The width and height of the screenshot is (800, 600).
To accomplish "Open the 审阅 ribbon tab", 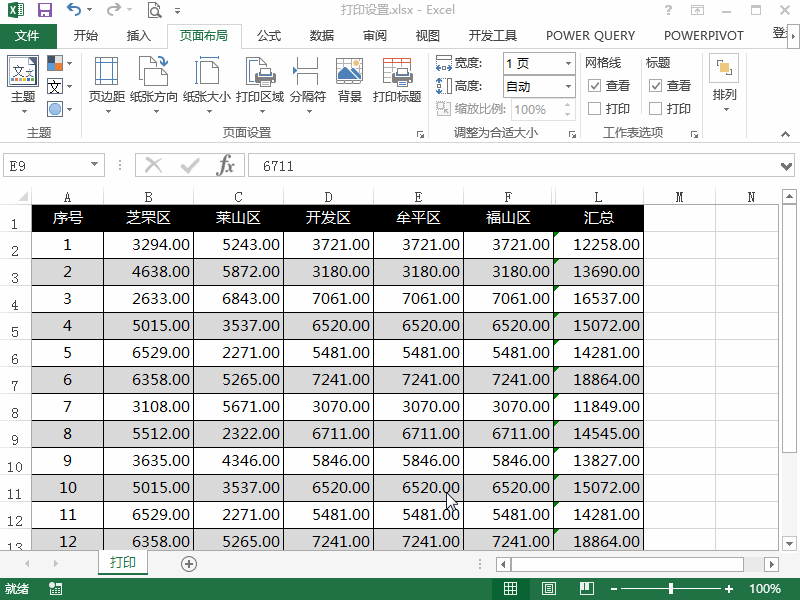I will pyautogui.click(x=374, y=35).
